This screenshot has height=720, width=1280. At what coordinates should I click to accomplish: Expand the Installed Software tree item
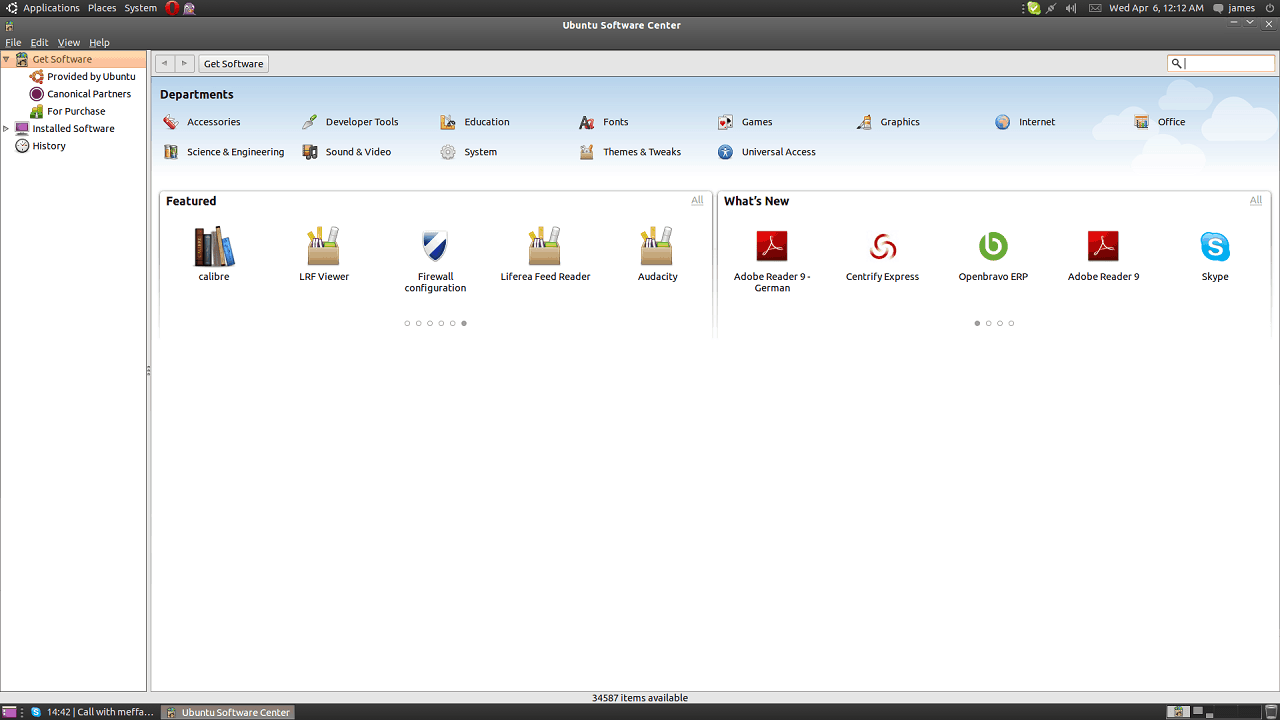point(6,129)
